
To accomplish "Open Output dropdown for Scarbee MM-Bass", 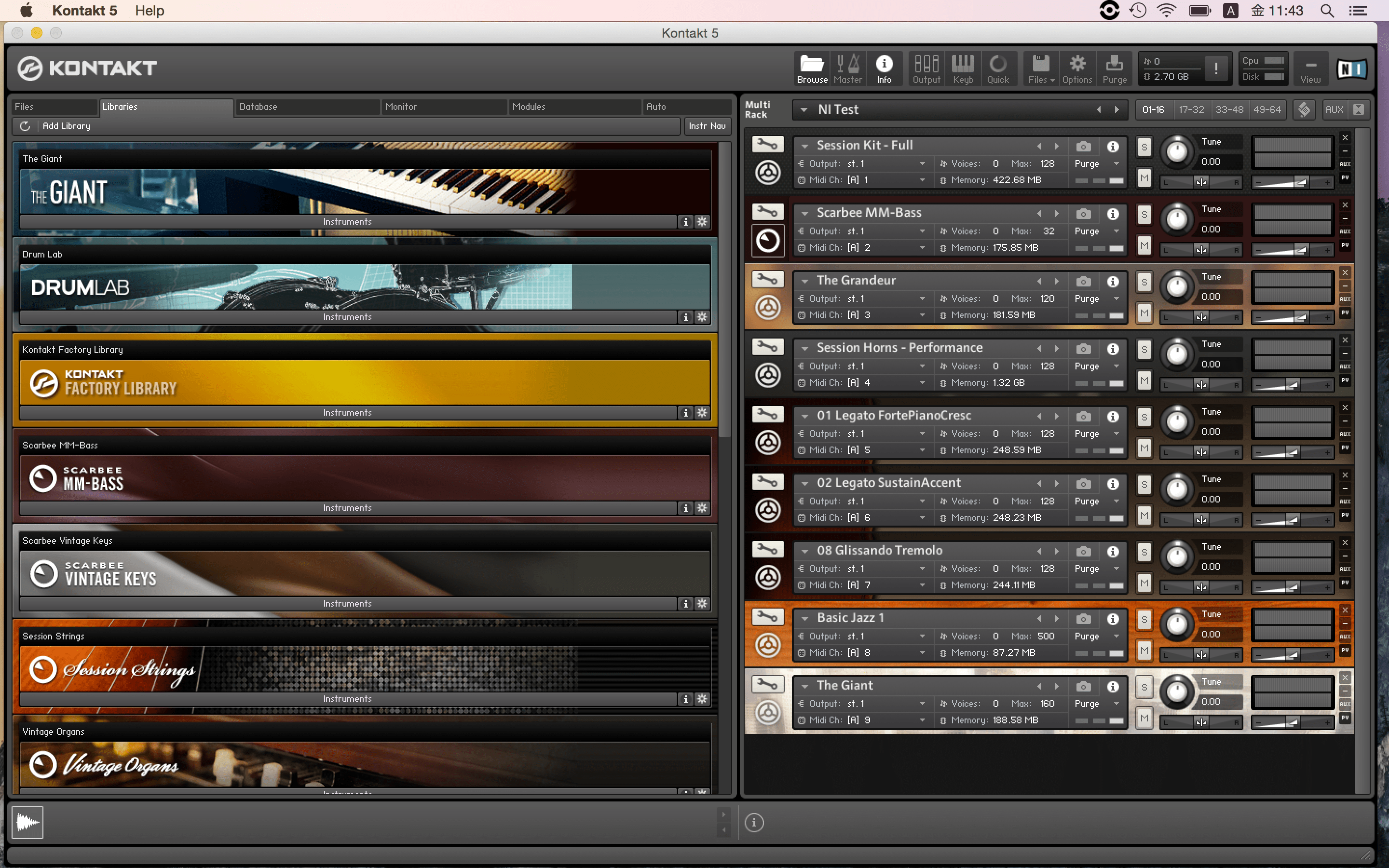I will pyautogui.click(x=922, y=231).
